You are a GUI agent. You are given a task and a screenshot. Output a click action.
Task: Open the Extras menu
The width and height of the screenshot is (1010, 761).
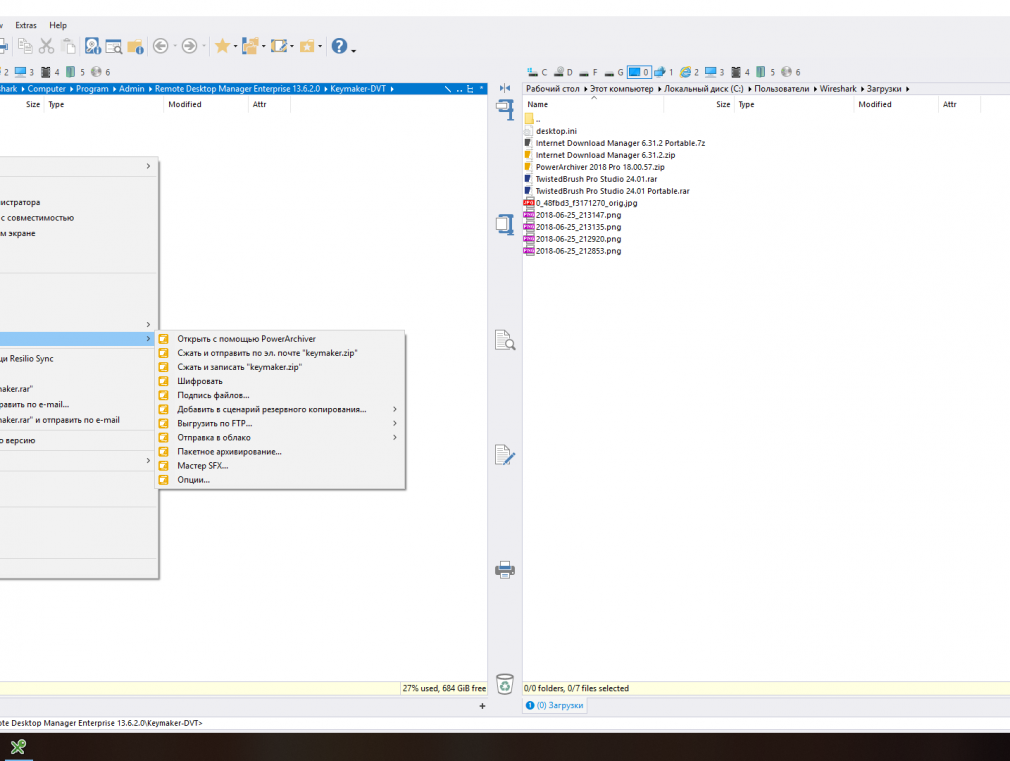(26, 25)
